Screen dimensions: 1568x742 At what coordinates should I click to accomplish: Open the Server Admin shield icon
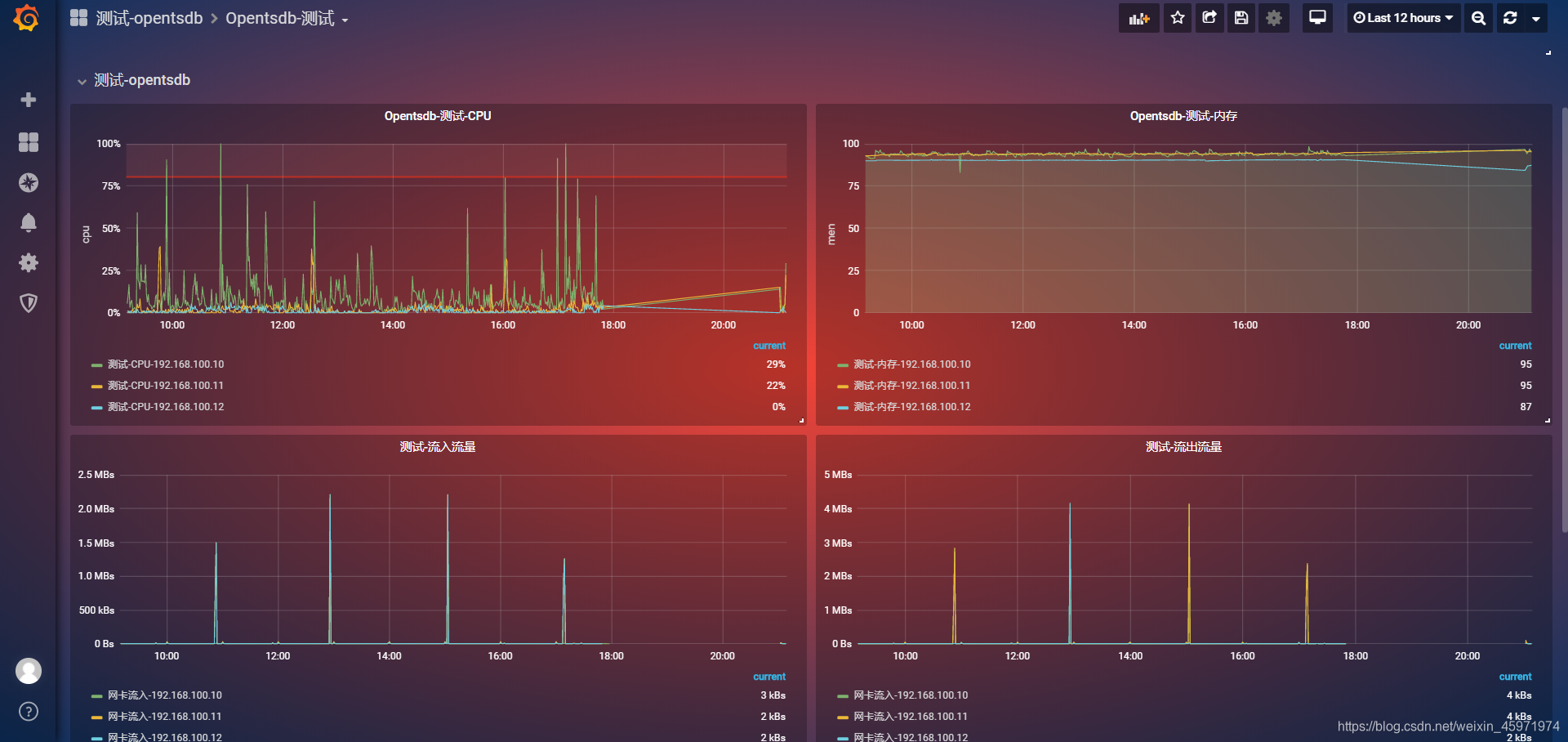point(29,303)
